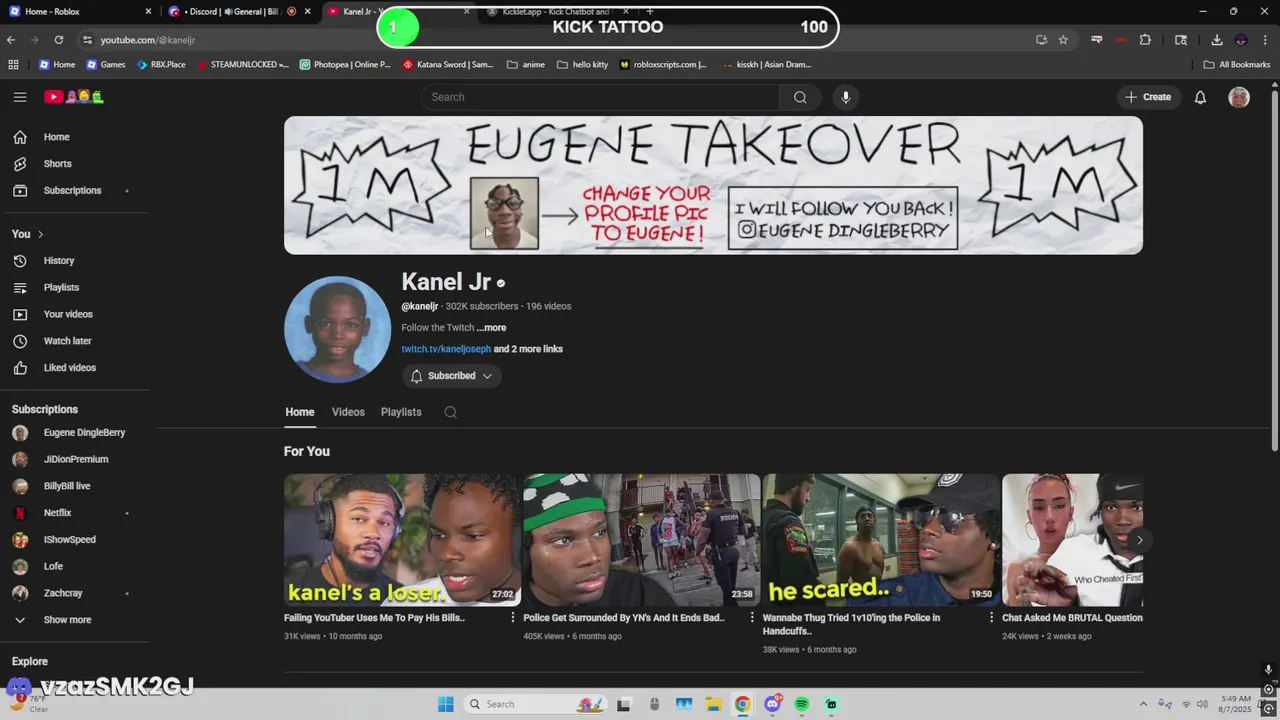The image size is (1280, 720).
Task: Open 'and 2 more links'
Action: (528, 349)
